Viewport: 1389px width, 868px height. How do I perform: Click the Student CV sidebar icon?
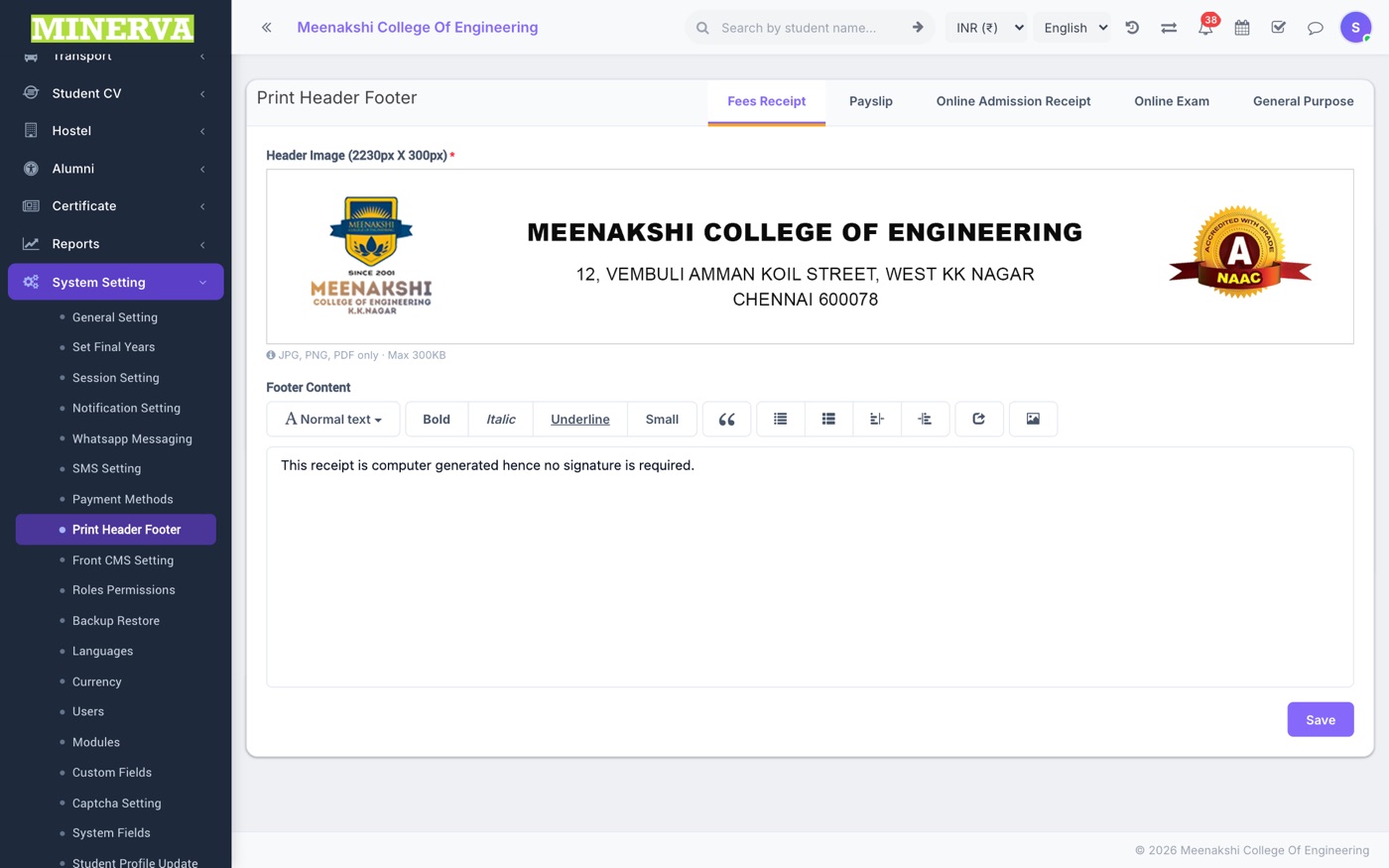click(31, 93)
